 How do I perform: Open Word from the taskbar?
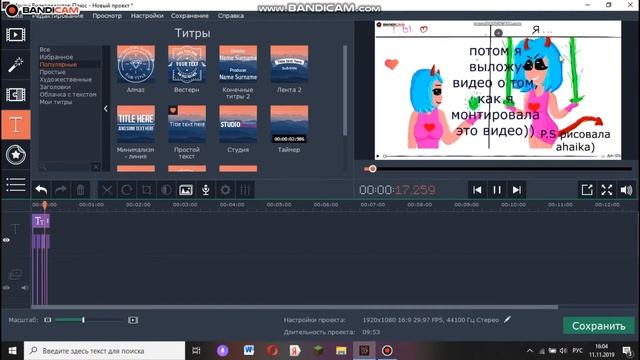[x=249, y=351]
